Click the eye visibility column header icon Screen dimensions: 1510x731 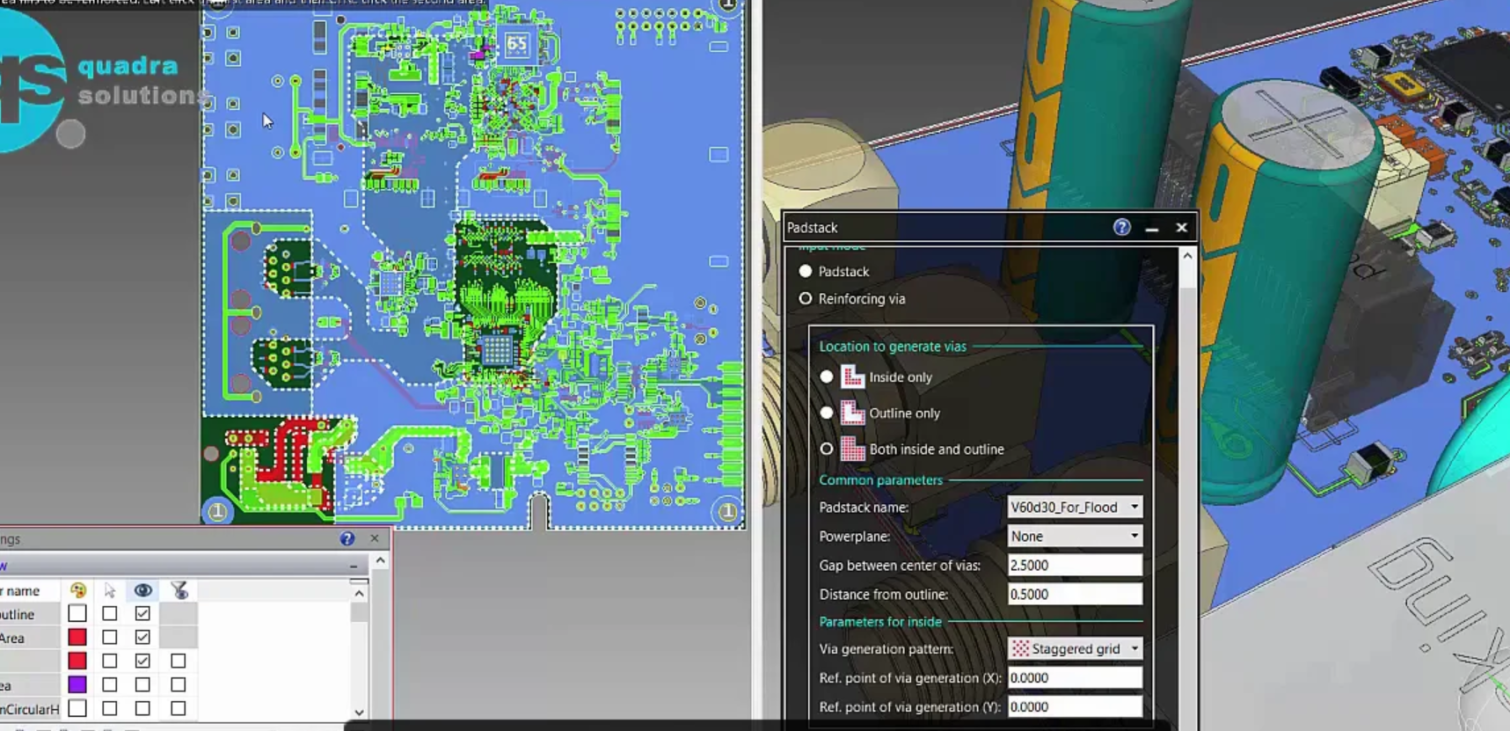tap(143, 590)
